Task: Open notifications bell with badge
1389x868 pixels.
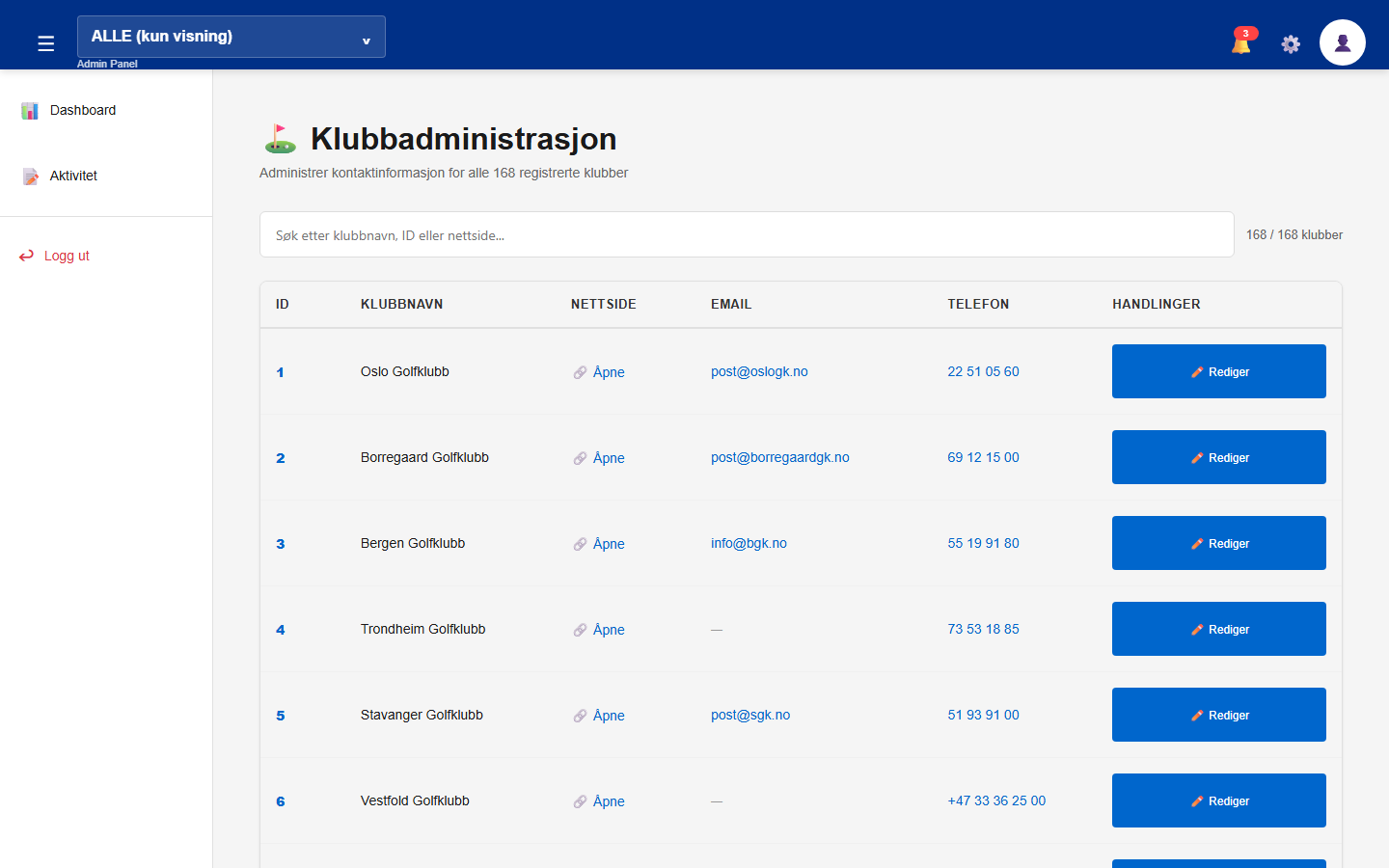Action: [1242, 41]
